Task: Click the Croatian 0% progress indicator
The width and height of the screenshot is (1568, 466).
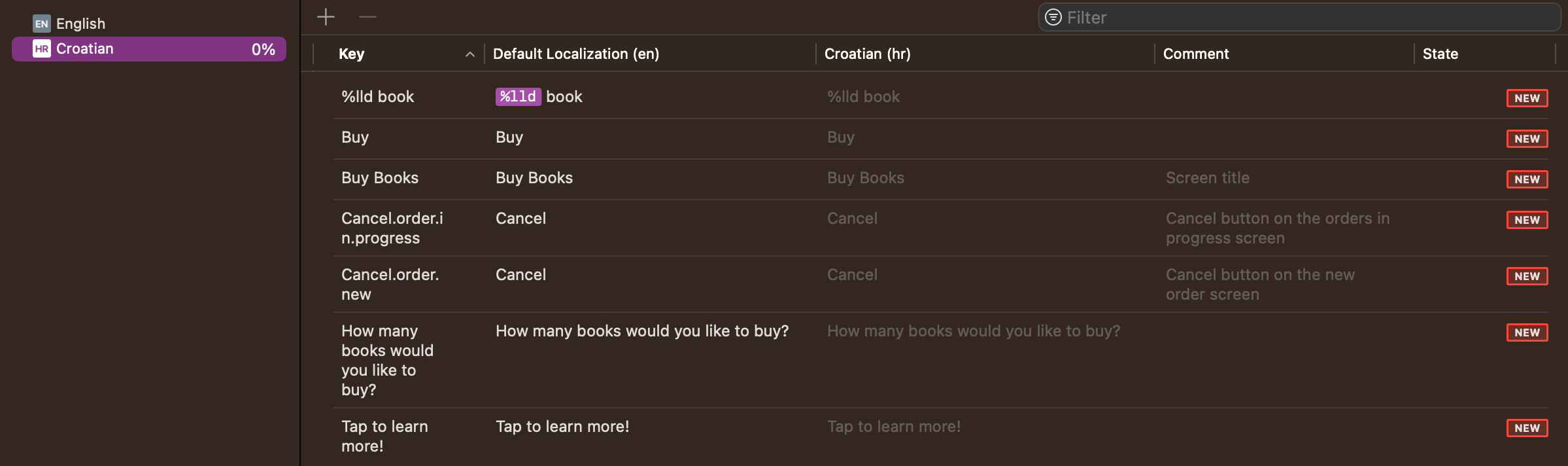Action: (x=263, y=49)
